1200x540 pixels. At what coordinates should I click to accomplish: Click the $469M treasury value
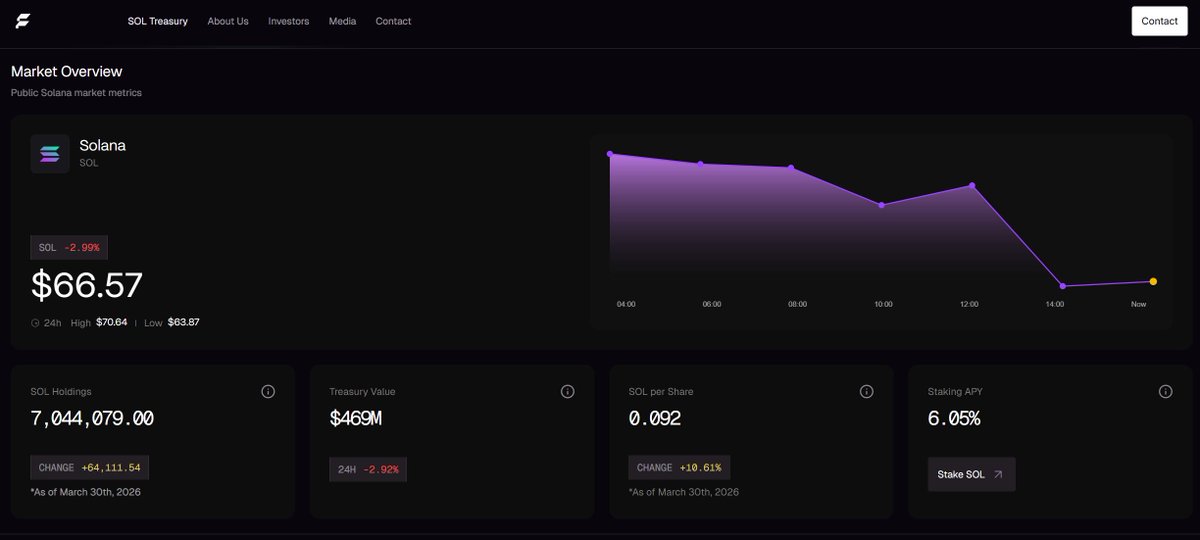(356, 419)
